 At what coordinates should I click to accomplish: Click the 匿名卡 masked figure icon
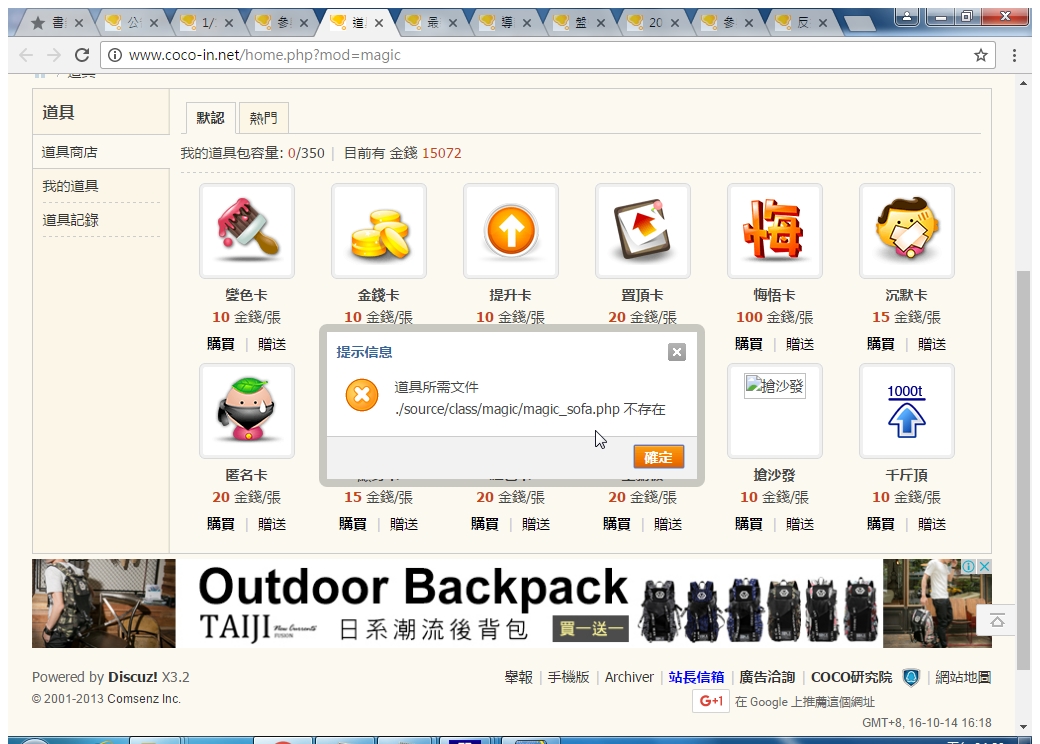click(x=247, y=410)
